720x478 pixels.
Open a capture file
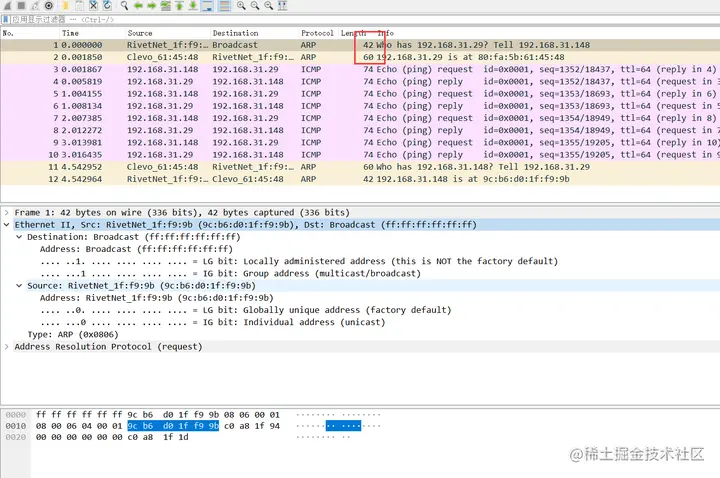(x=65, y=6)
